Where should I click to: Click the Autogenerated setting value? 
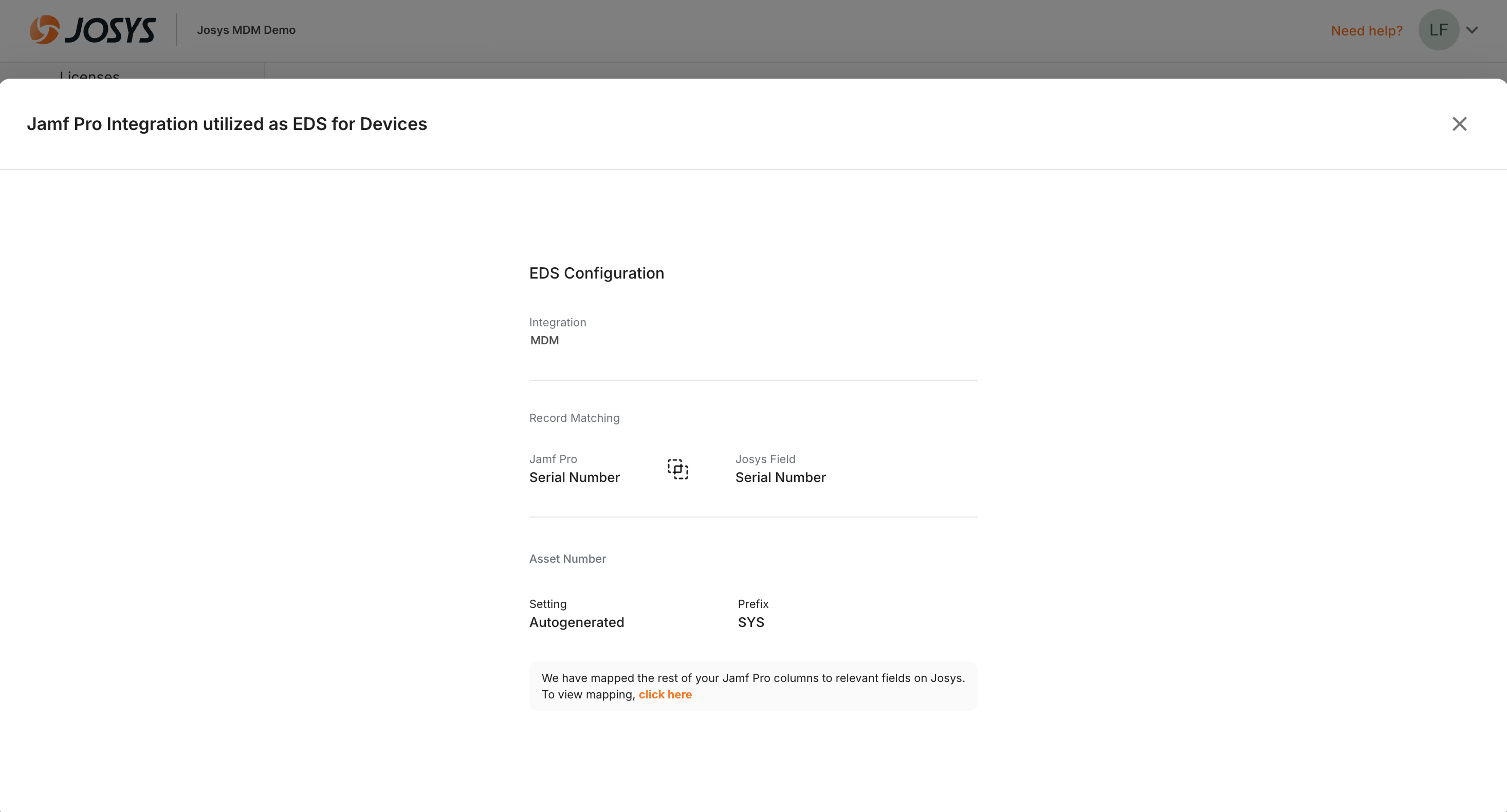tap(576, 622)
